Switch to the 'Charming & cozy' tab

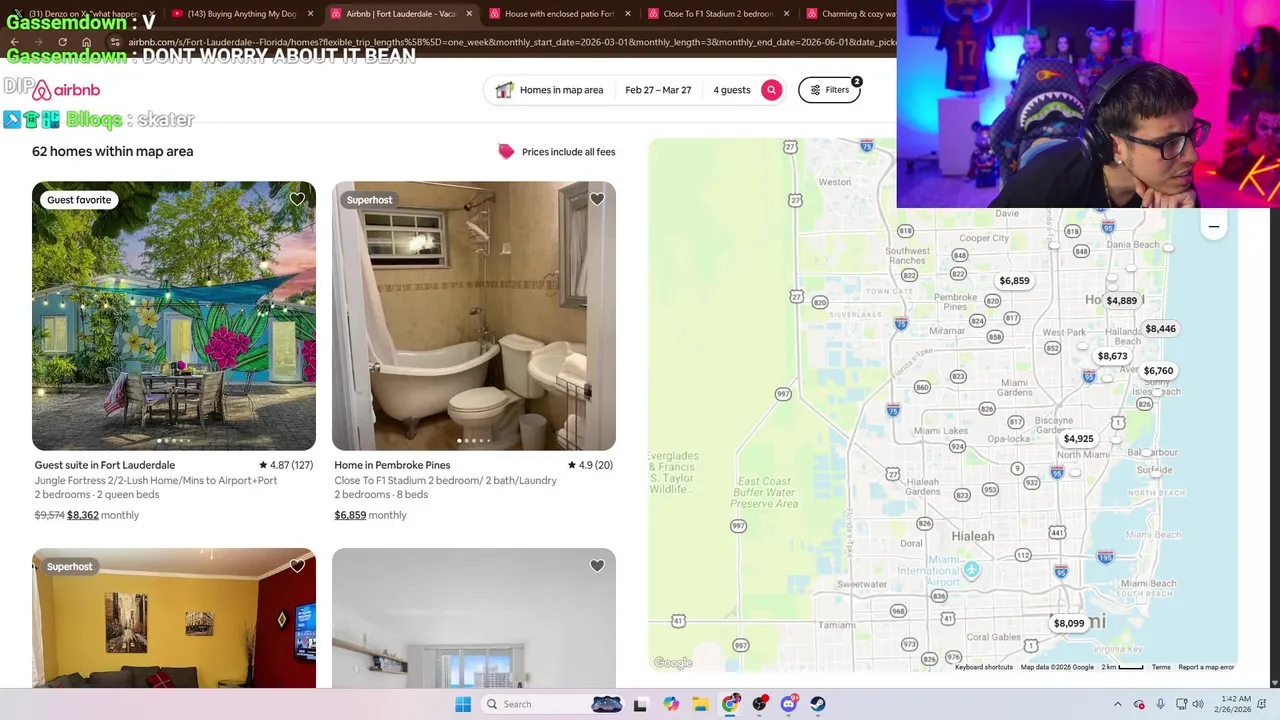850,14
